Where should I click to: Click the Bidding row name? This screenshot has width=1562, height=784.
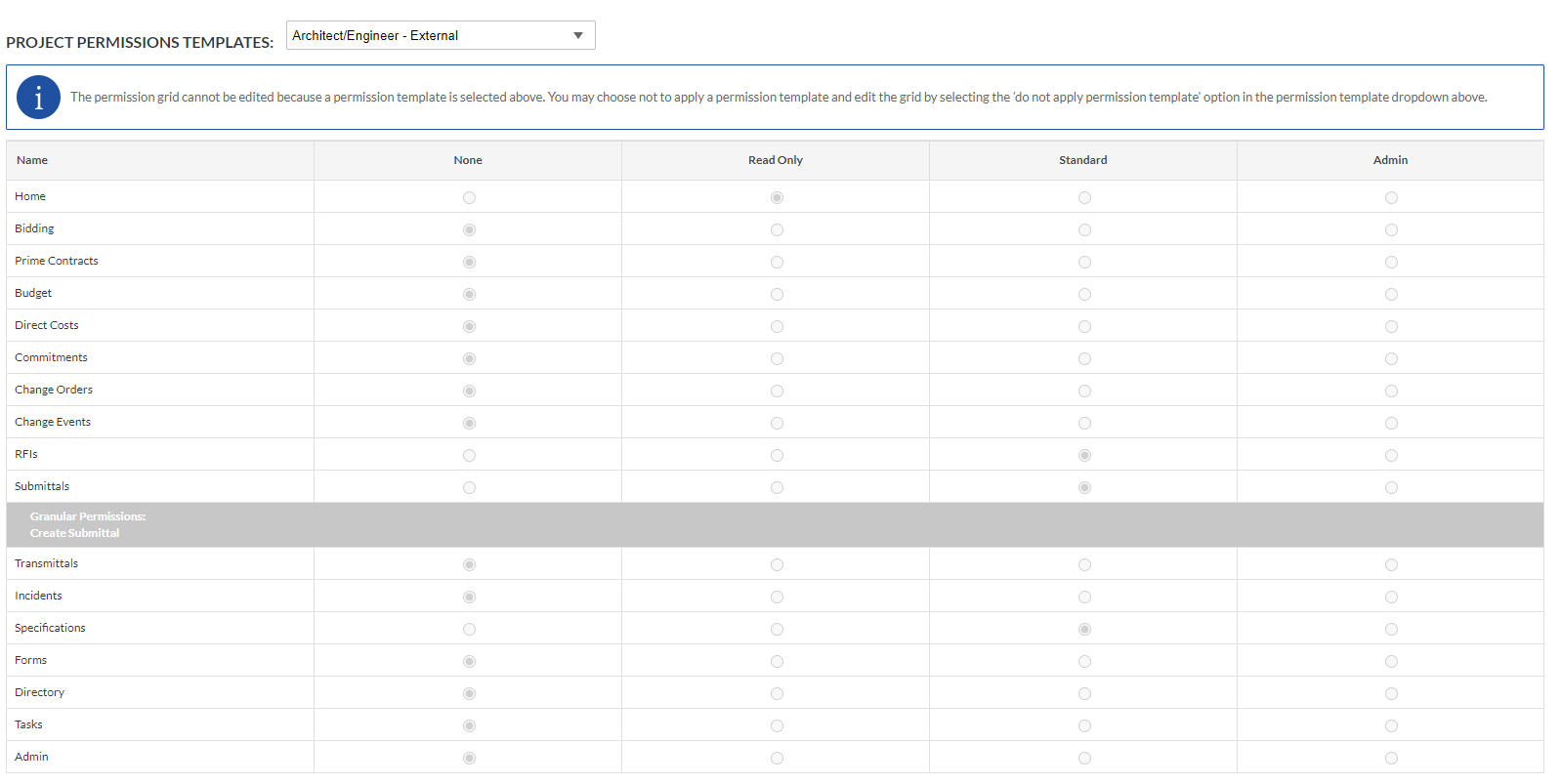(34, 228)
